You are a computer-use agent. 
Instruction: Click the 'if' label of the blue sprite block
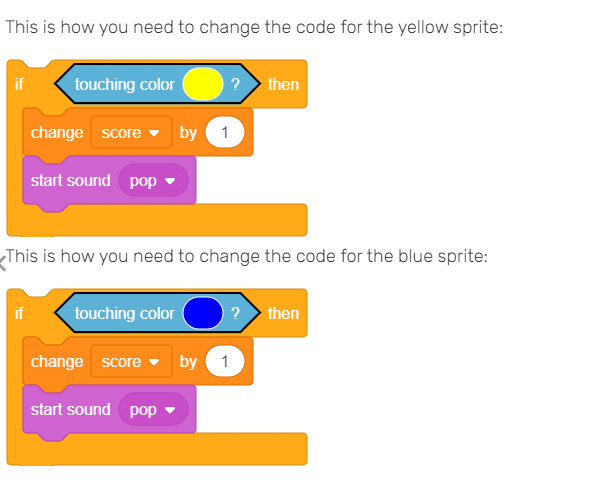click(x=19, y=314)
